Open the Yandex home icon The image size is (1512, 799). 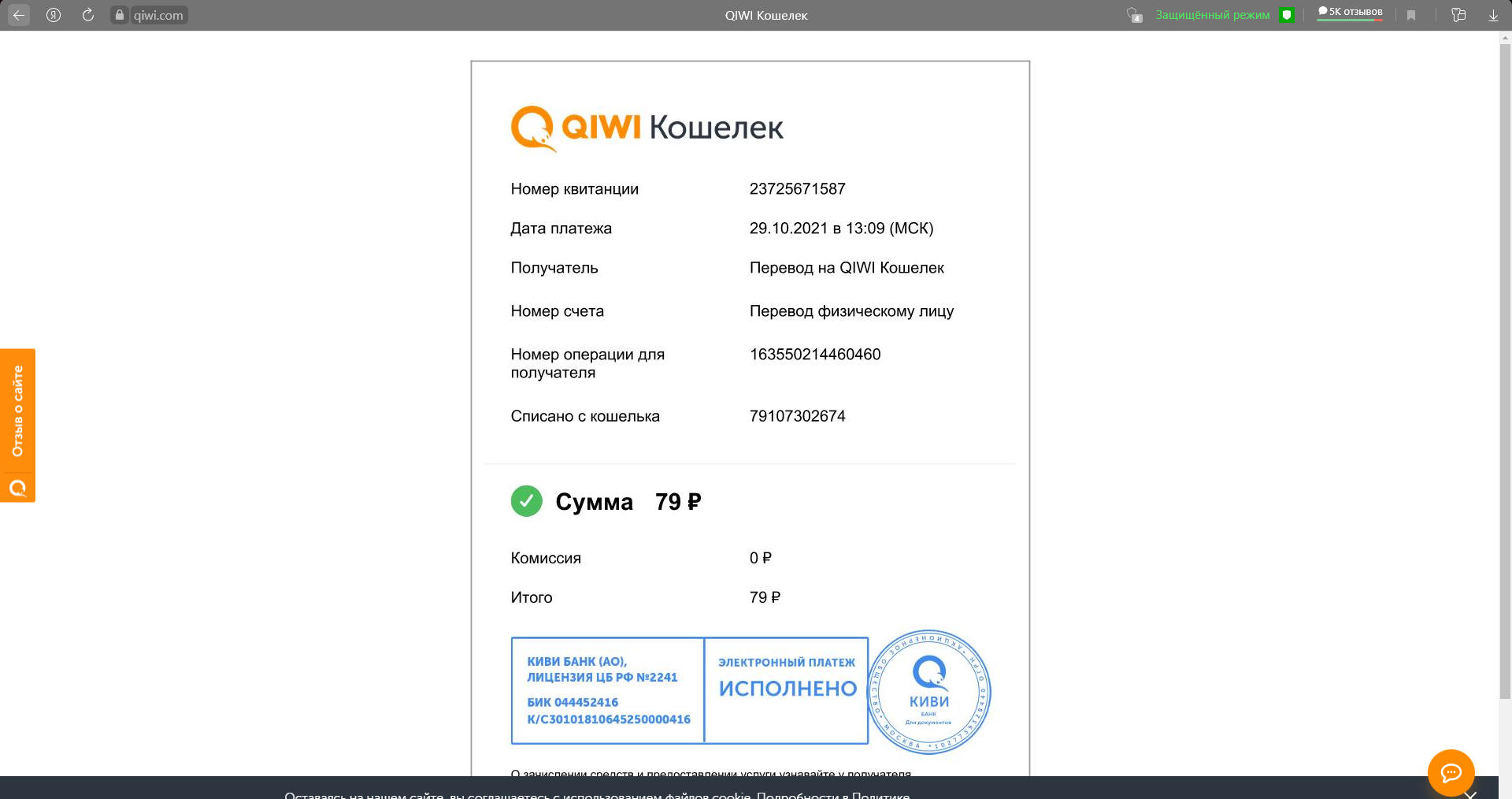54,15
